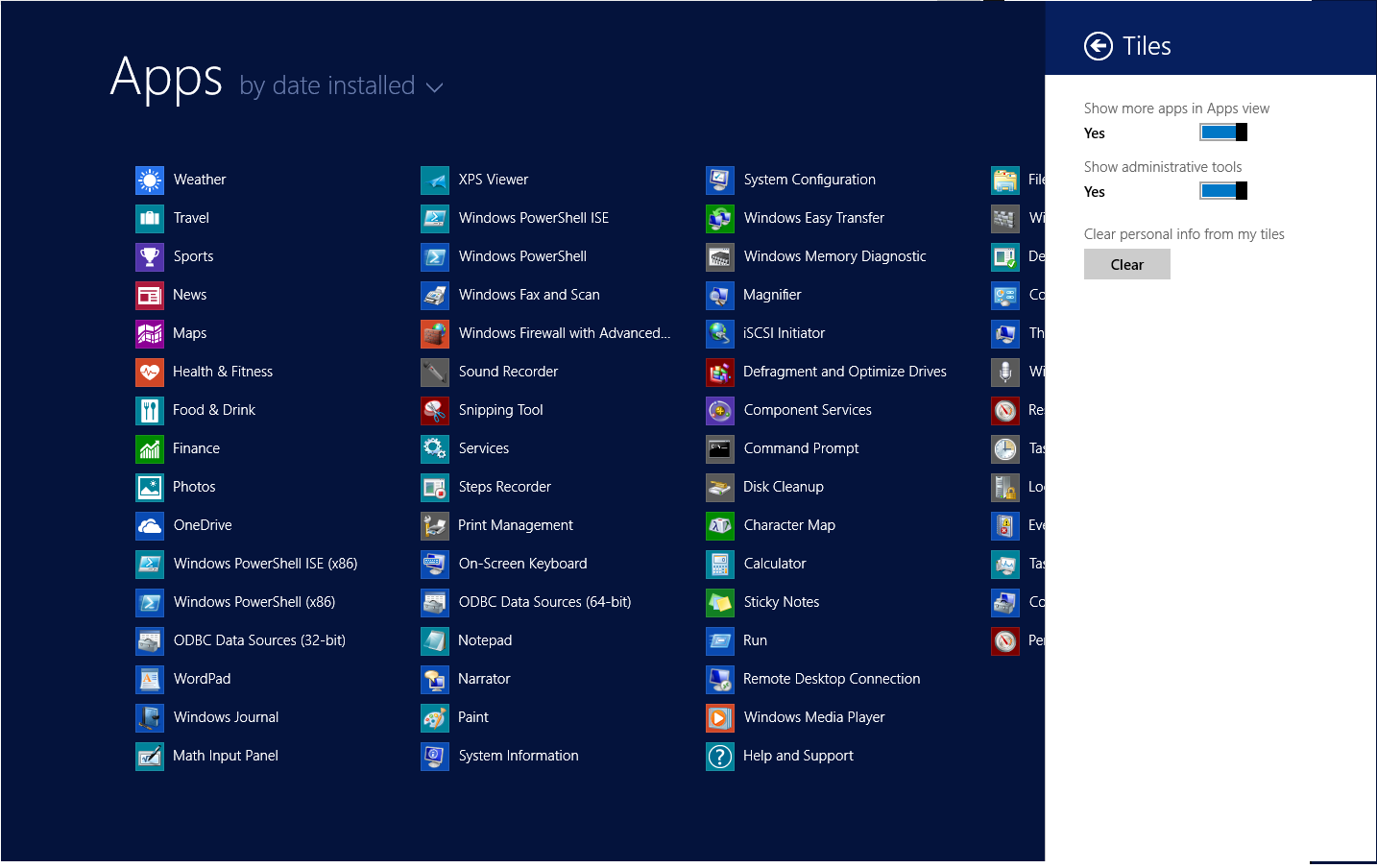1377x868 pixels.
Task: Open the Disk Cleanup icon
Action: point(720,487)
